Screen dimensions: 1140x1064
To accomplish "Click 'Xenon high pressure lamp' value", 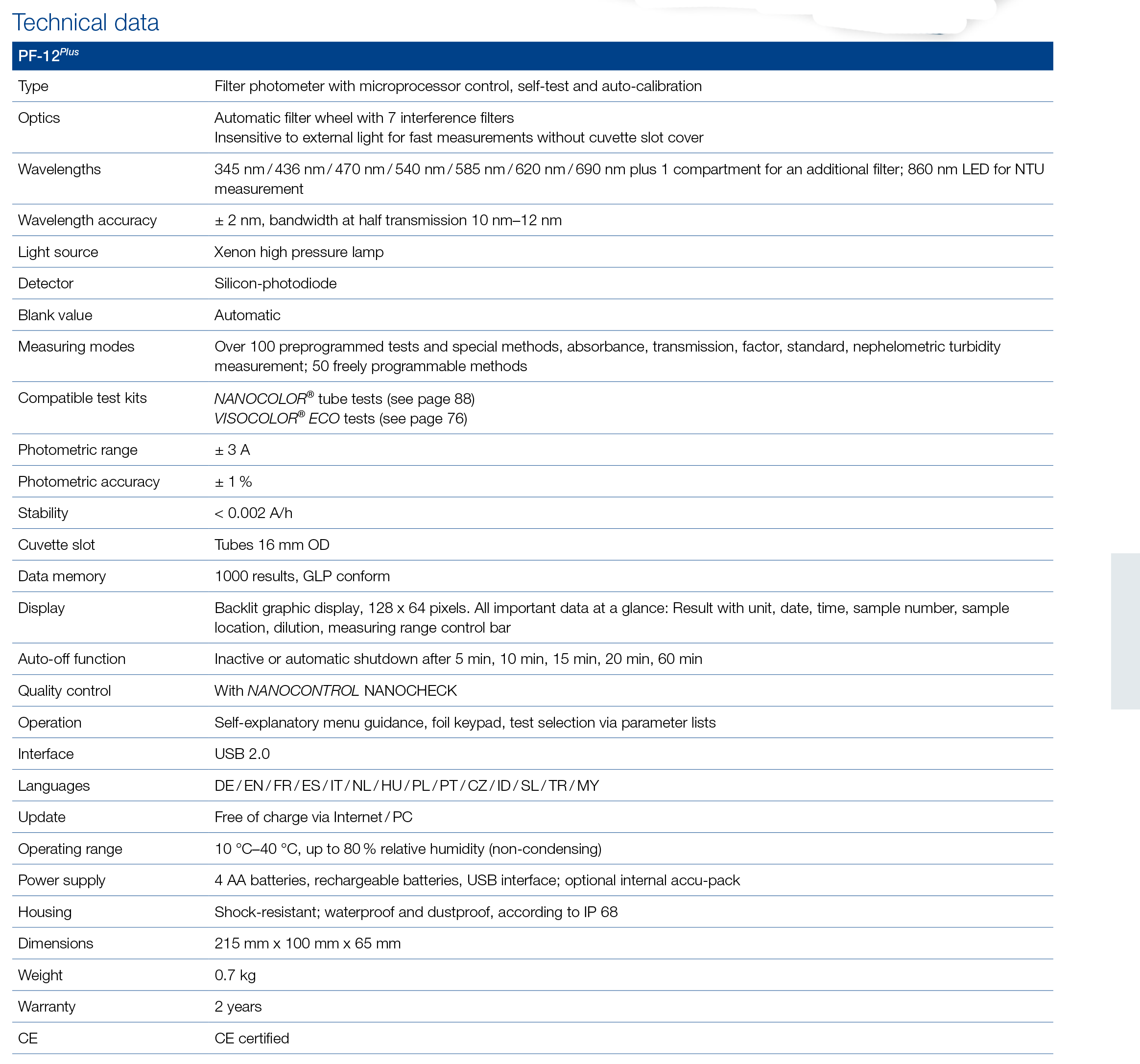I will pos(299,252).
